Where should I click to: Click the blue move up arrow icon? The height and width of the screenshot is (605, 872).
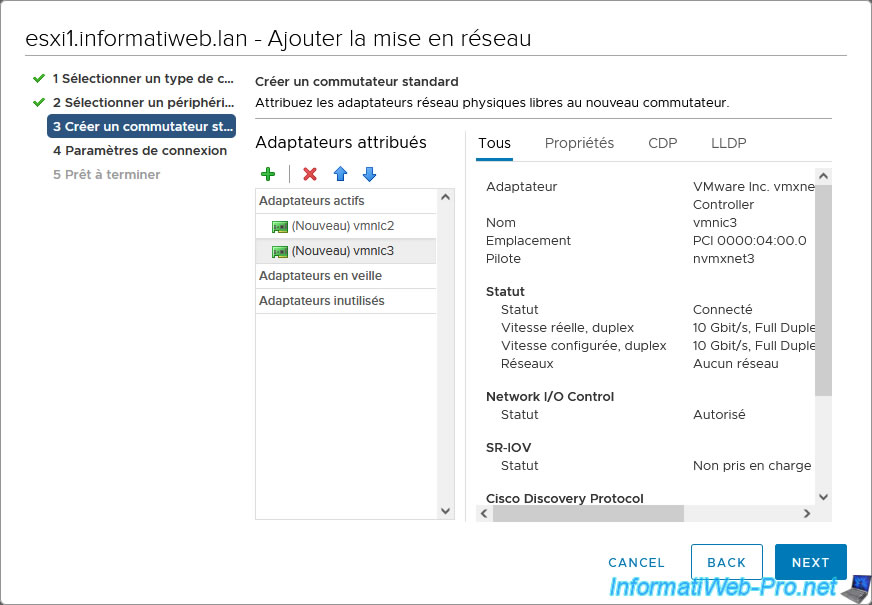340,174
